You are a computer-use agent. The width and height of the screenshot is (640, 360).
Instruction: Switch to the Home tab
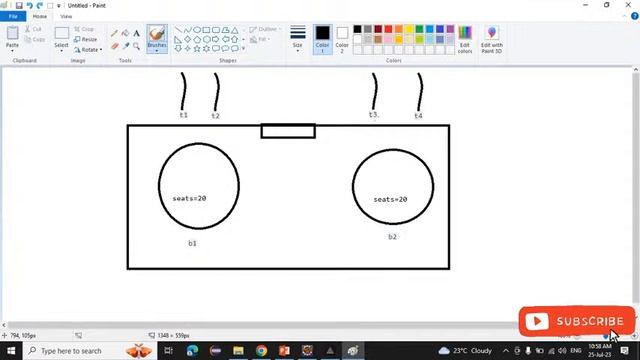pyautogui.click(x=40, y=16)
